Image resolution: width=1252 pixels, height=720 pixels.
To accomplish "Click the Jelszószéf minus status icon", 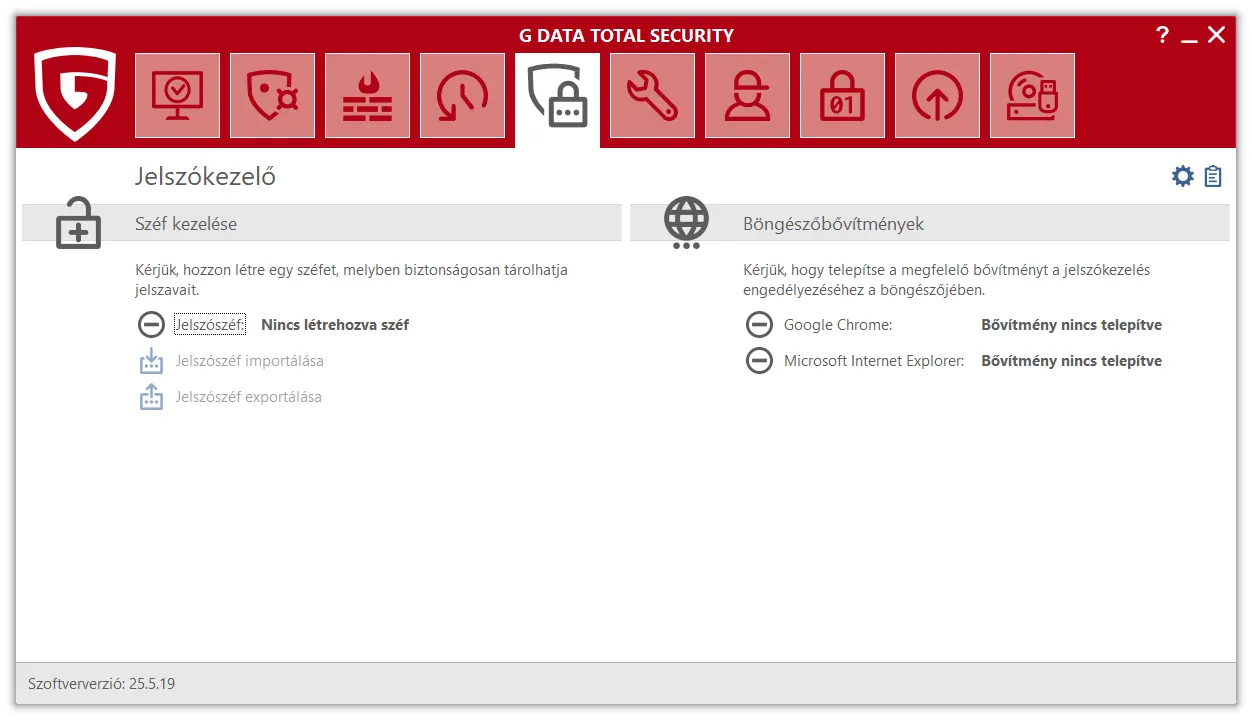I will pos(151,325).
